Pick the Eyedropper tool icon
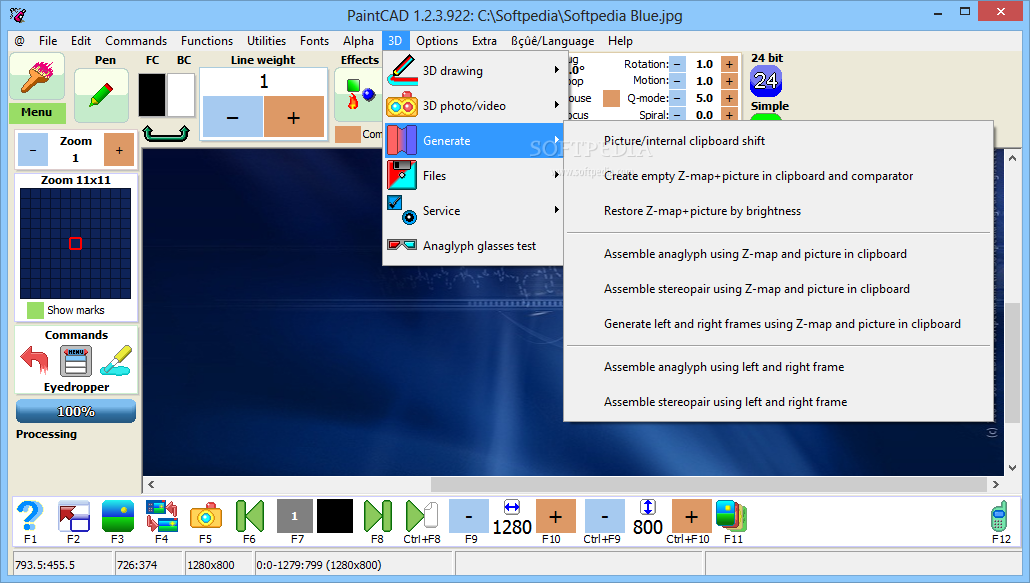 coord(116,360)
